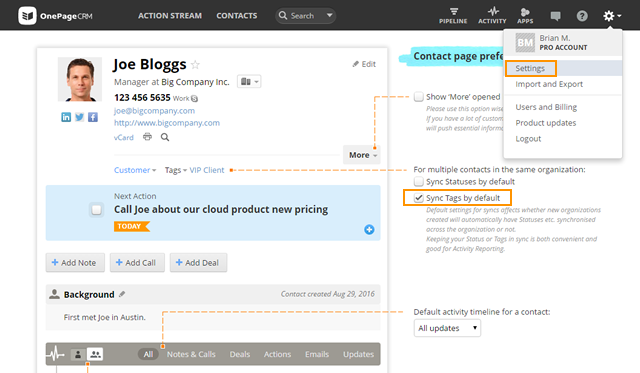The height and width of the screenshot is (373, 640).
Task: Show organization contacts timeline icon
Action: point(95,354)
